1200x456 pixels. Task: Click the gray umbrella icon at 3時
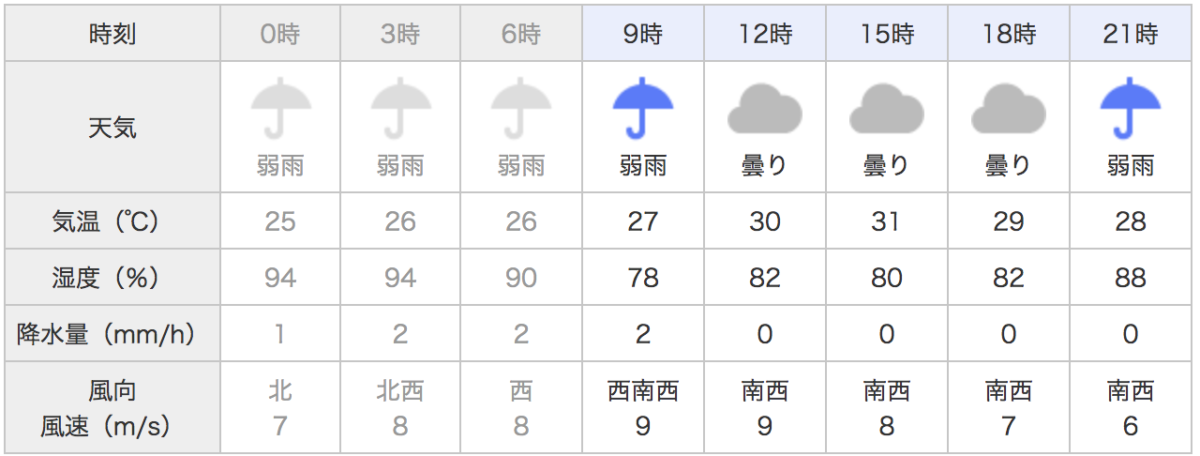click(x=401, y=108)
